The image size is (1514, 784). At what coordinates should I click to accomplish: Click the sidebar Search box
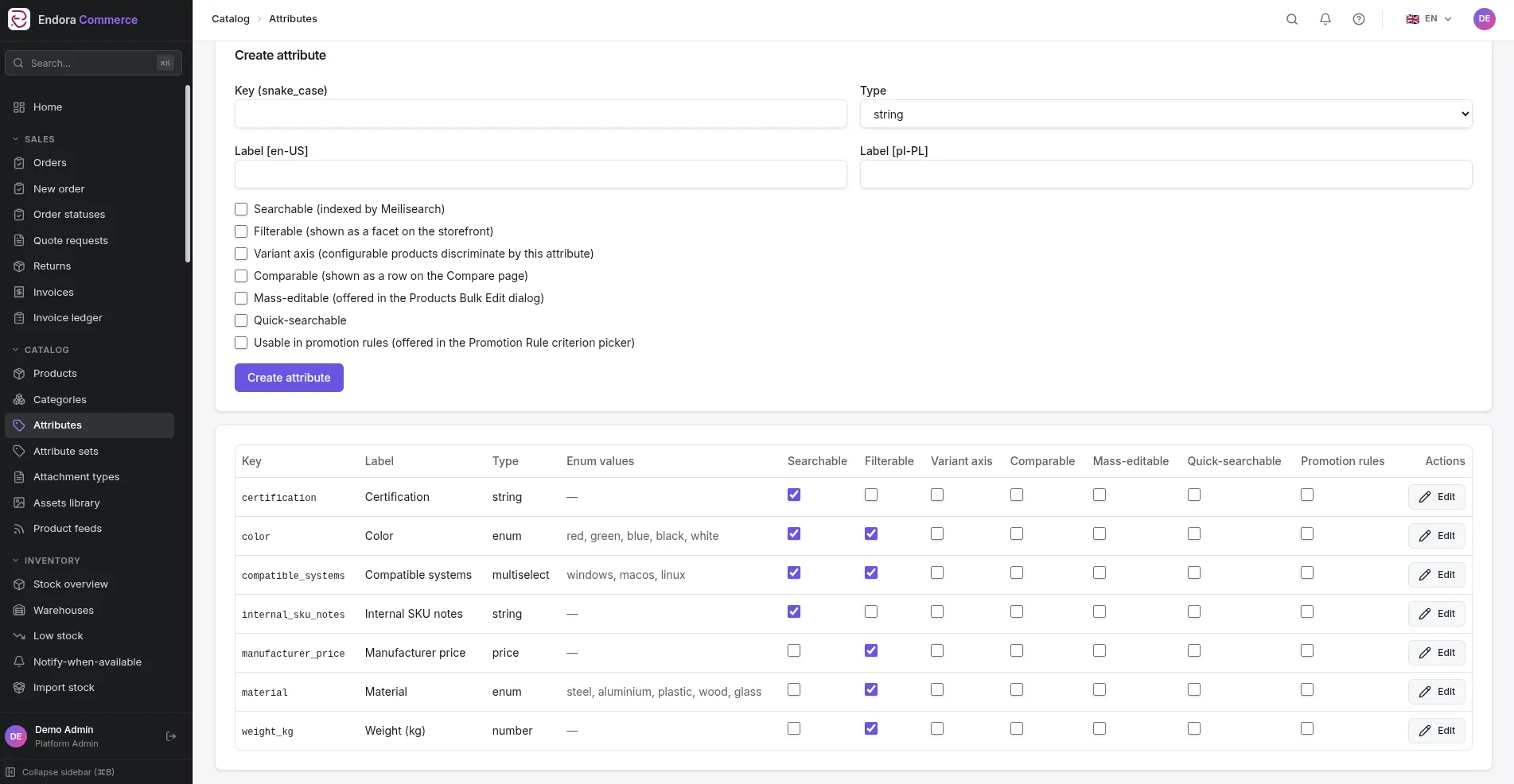[93, 63]
